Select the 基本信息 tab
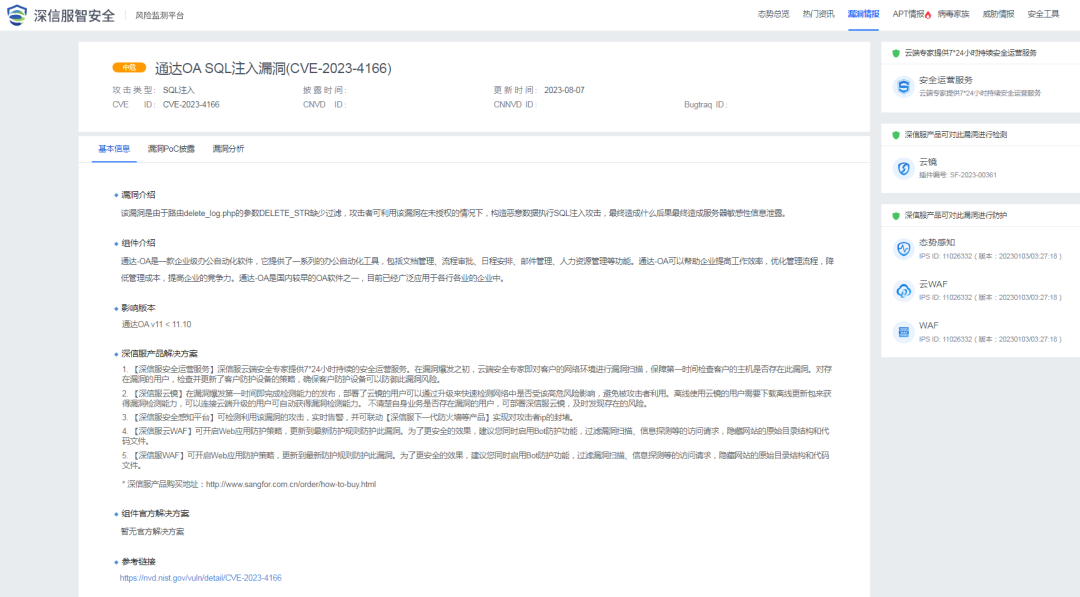Viewport: 1080px width, 597px height. [114, 149]
